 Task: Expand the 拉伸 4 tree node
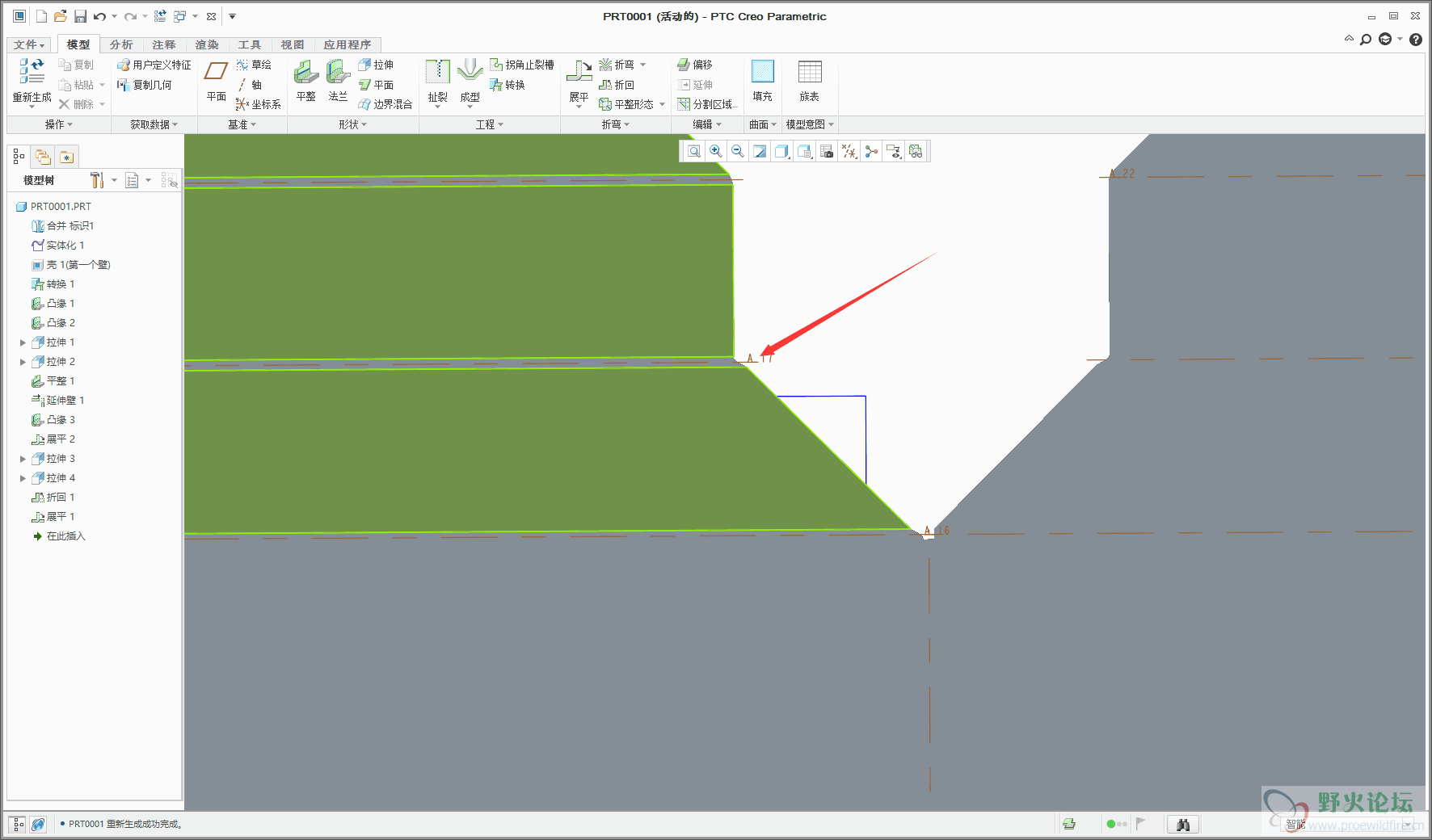(x=23, y=478)
